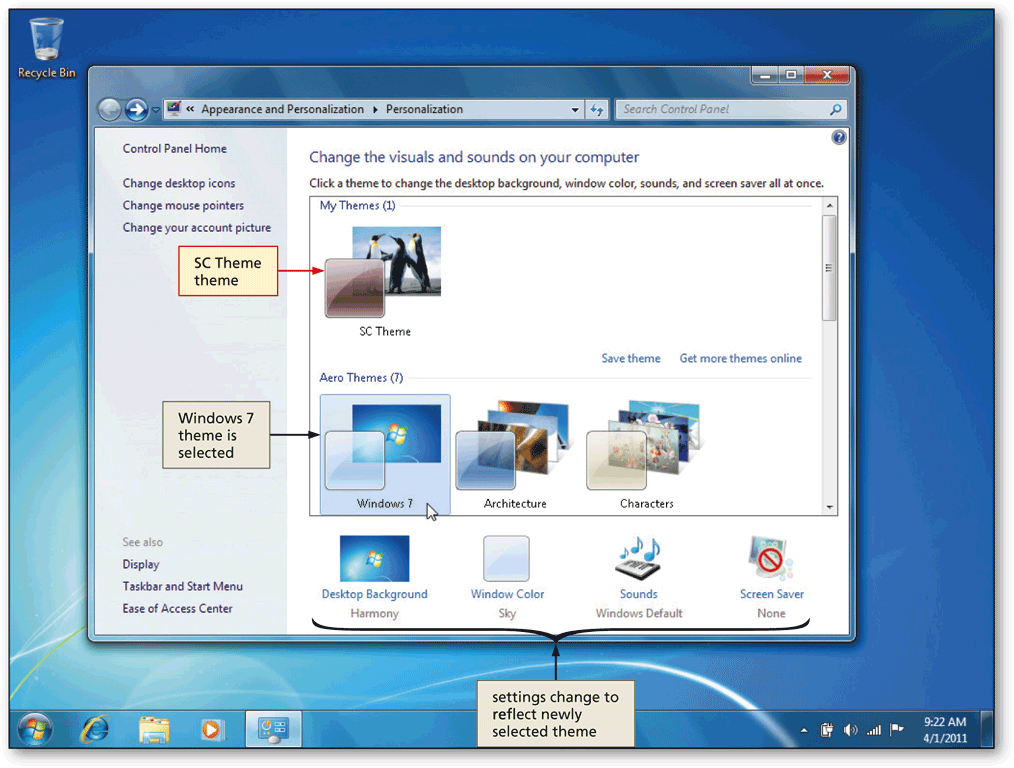Click the theme list scrollbar thumb
1014x768 pixels.
[829, 268]
